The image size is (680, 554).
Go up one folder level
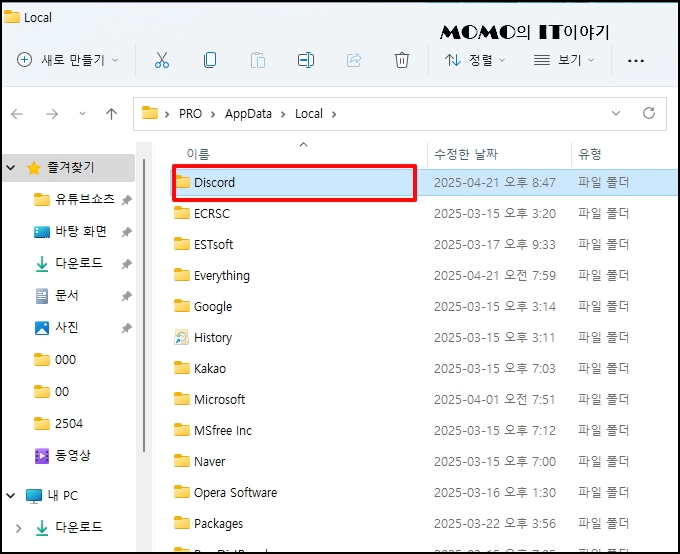click(111, 114)
